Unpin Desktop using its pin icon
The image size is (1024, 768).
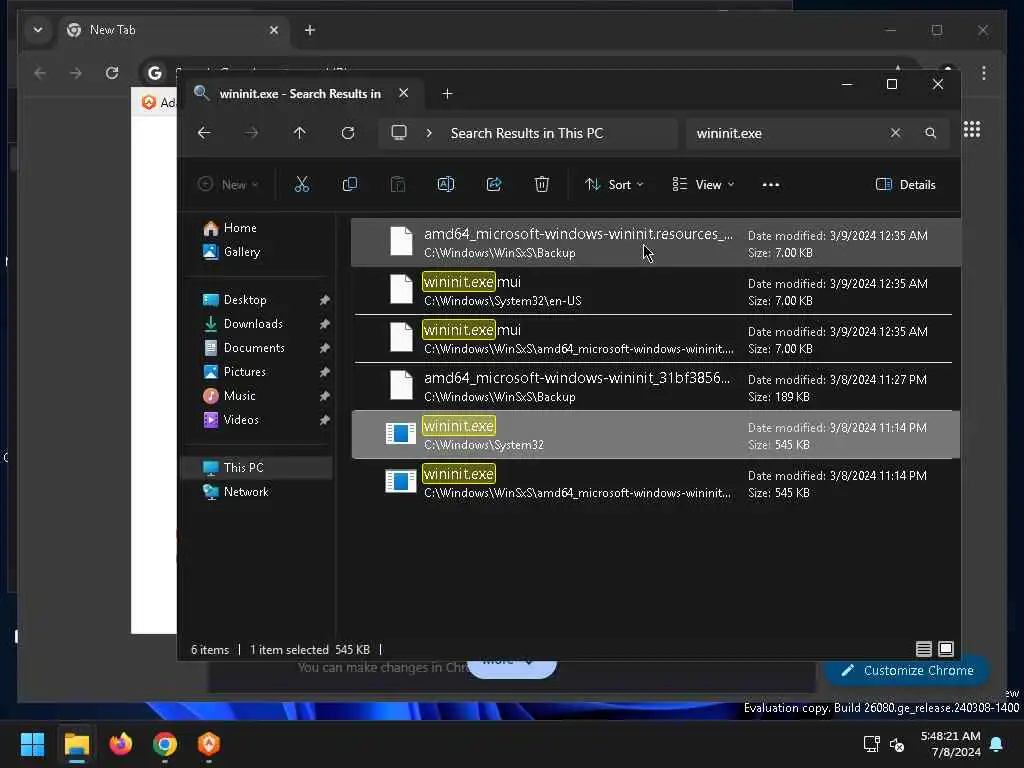pos(324,300)
